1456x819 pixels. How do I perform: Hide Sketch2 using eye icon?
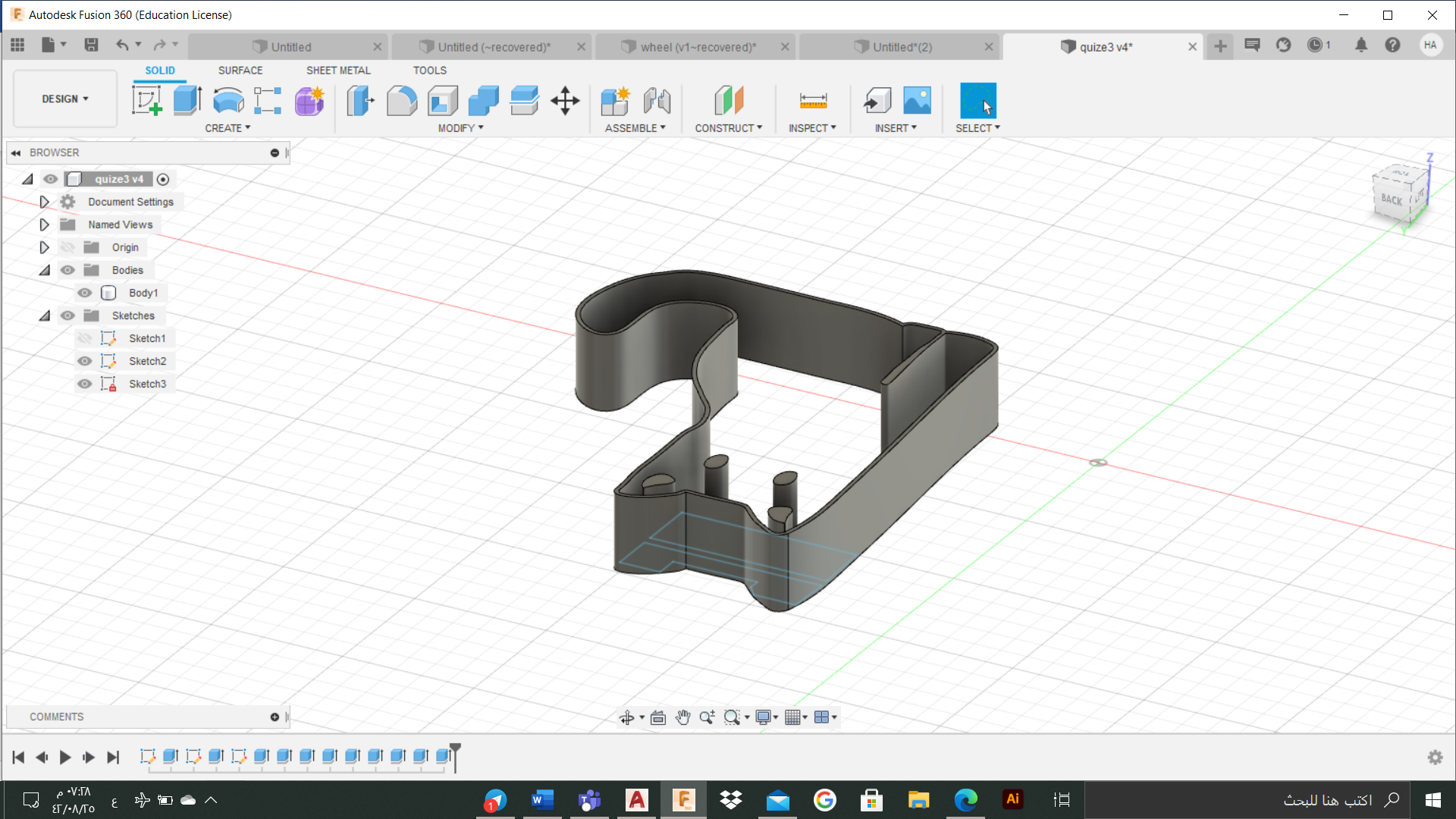(85, 361)
